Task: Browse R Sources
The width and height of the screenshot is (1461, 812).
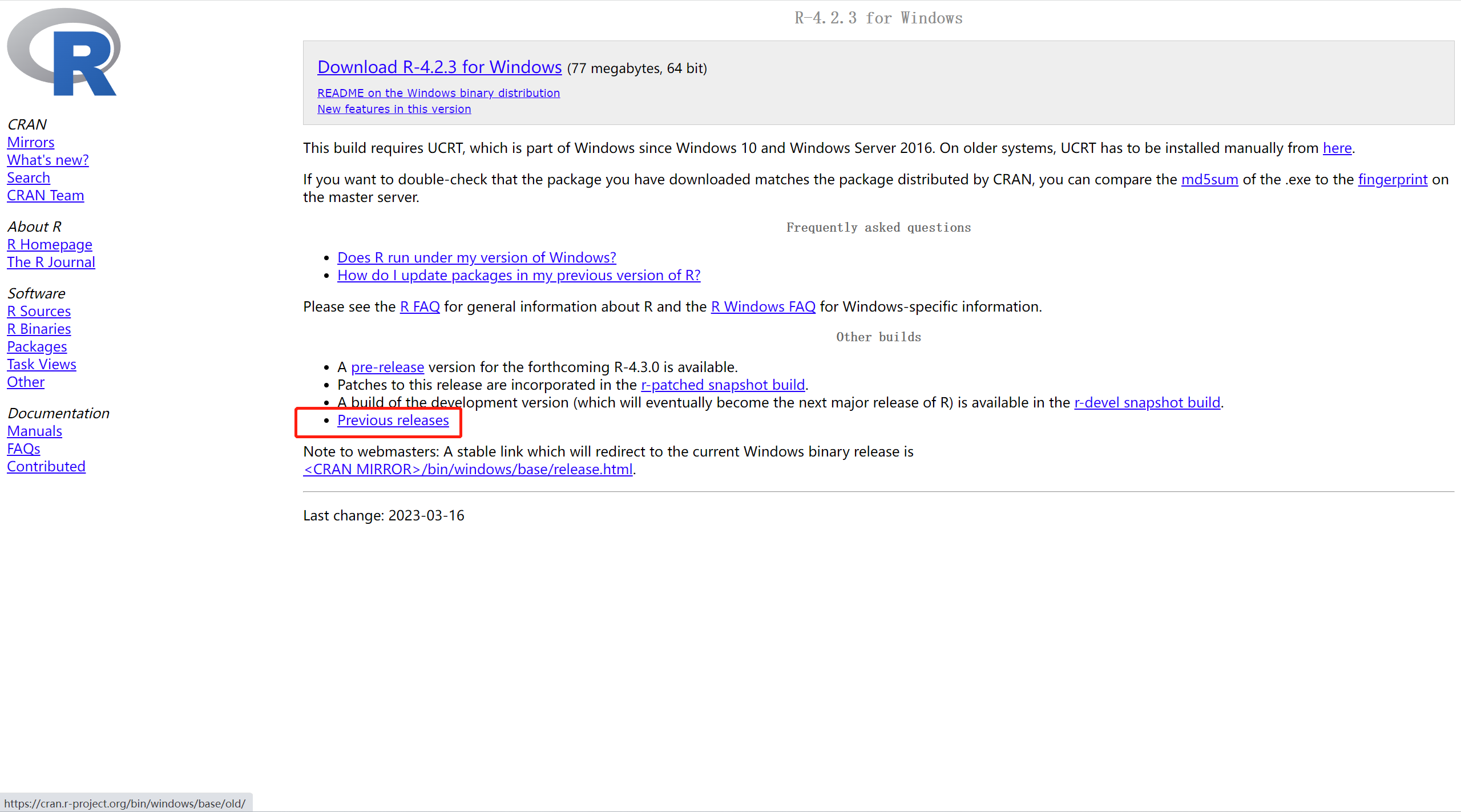Action: pos(39,311)
